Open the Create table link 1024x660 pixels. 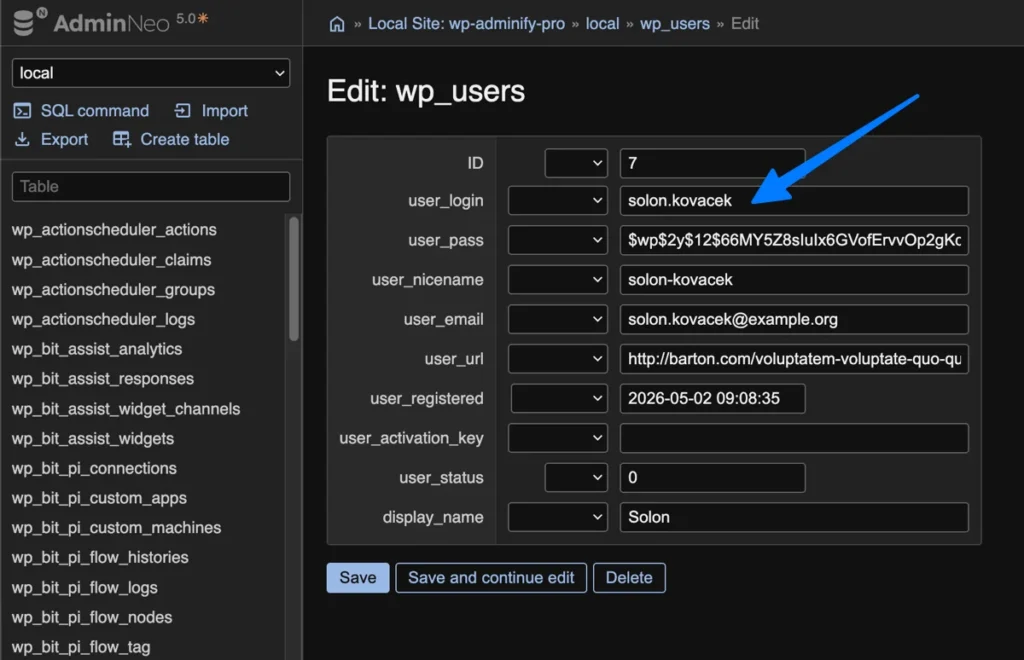(x=185, y=139)
